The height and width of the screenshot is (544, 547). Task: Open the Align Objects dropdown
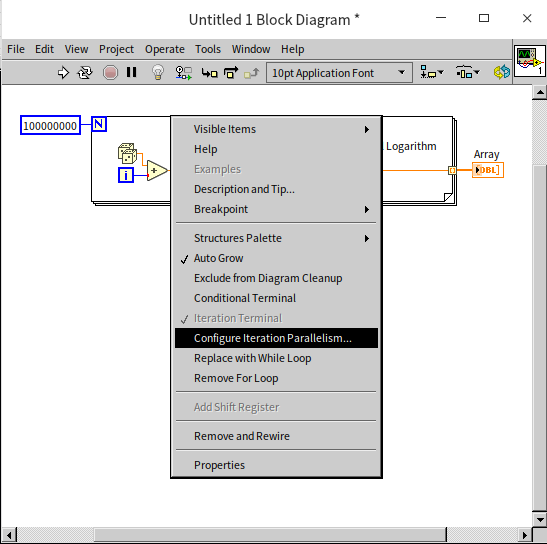(x=432, y=73)
